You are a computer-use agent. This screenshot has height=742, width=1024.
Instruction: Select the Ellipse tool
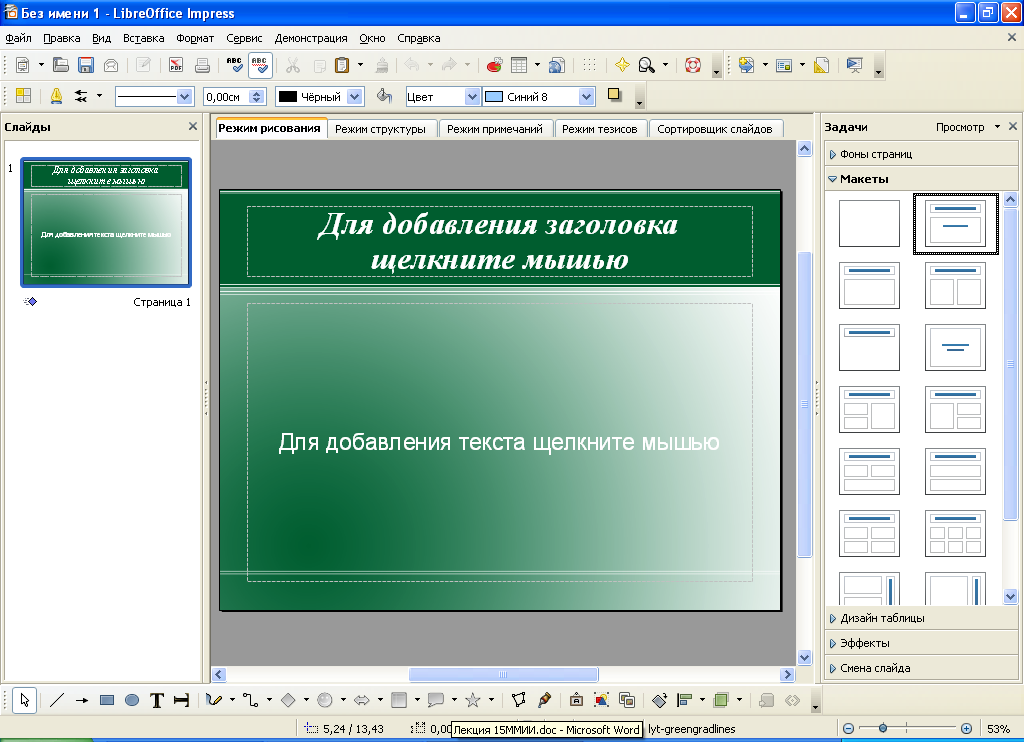click(132, 700)
